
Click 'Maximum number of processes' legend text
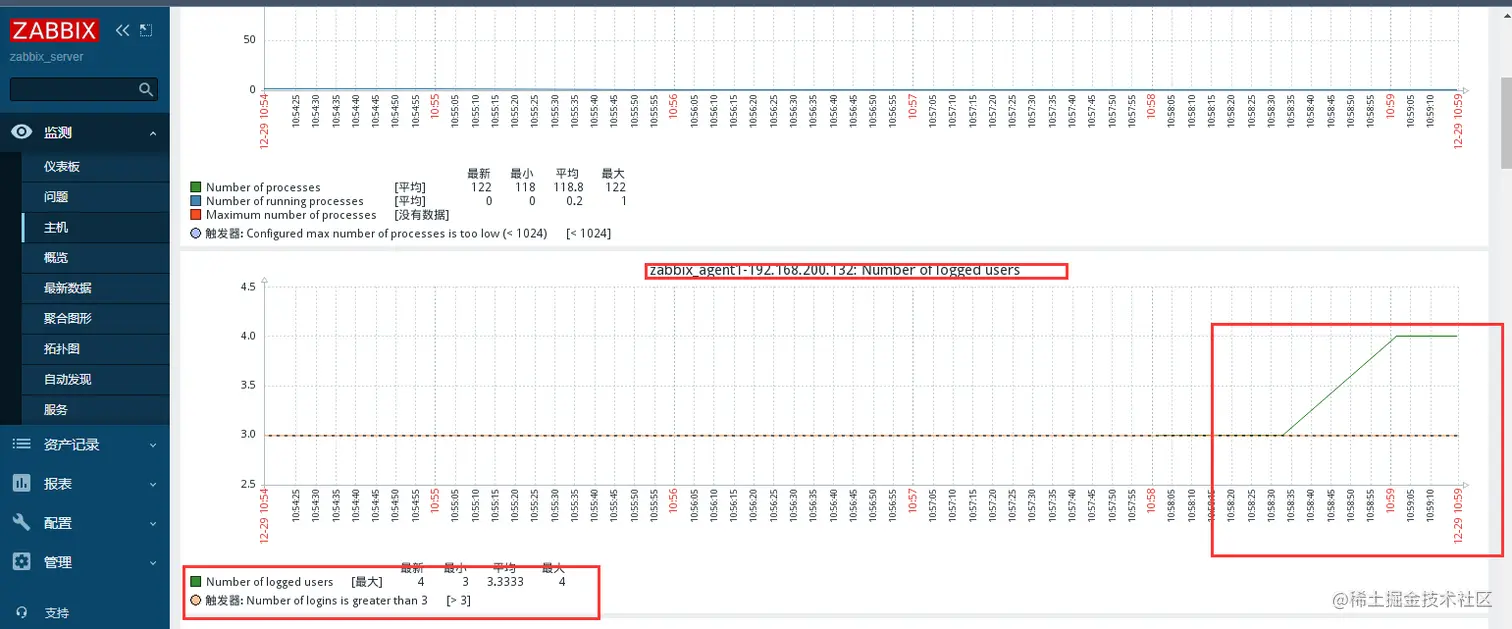point(291,215)
